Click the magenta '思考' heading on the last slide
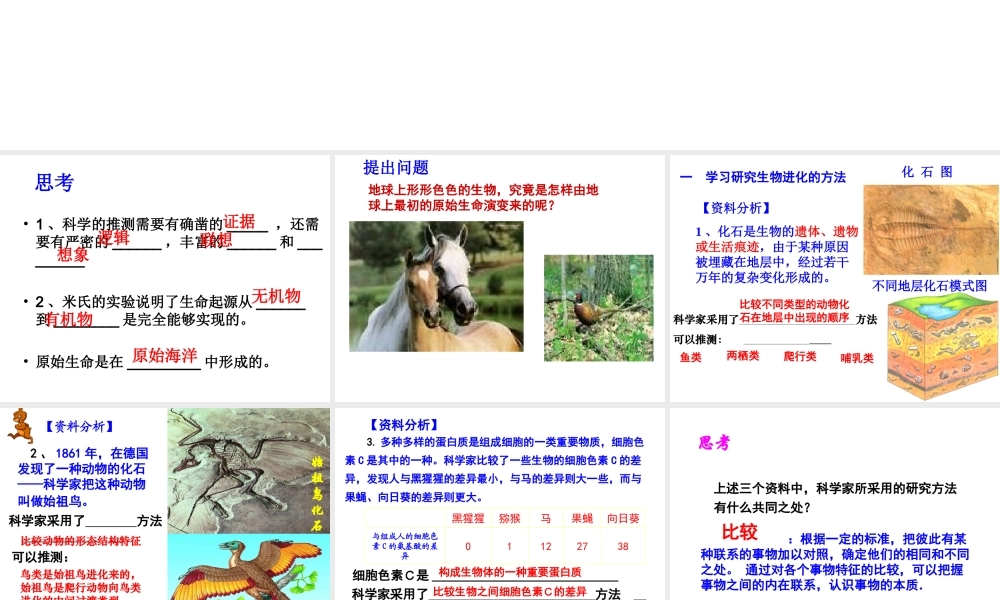 714,443
